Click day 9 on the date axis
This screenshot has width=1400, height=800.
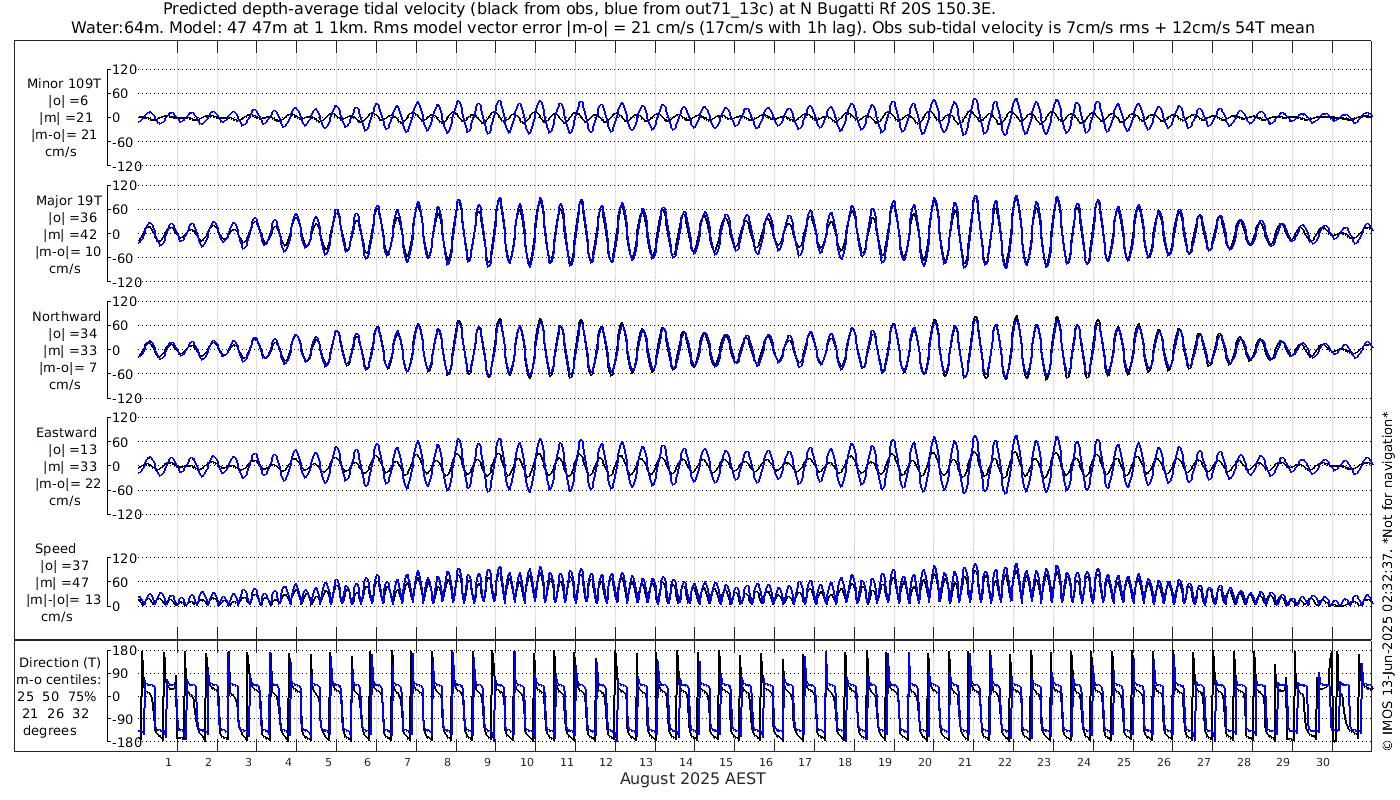[487, 762]
